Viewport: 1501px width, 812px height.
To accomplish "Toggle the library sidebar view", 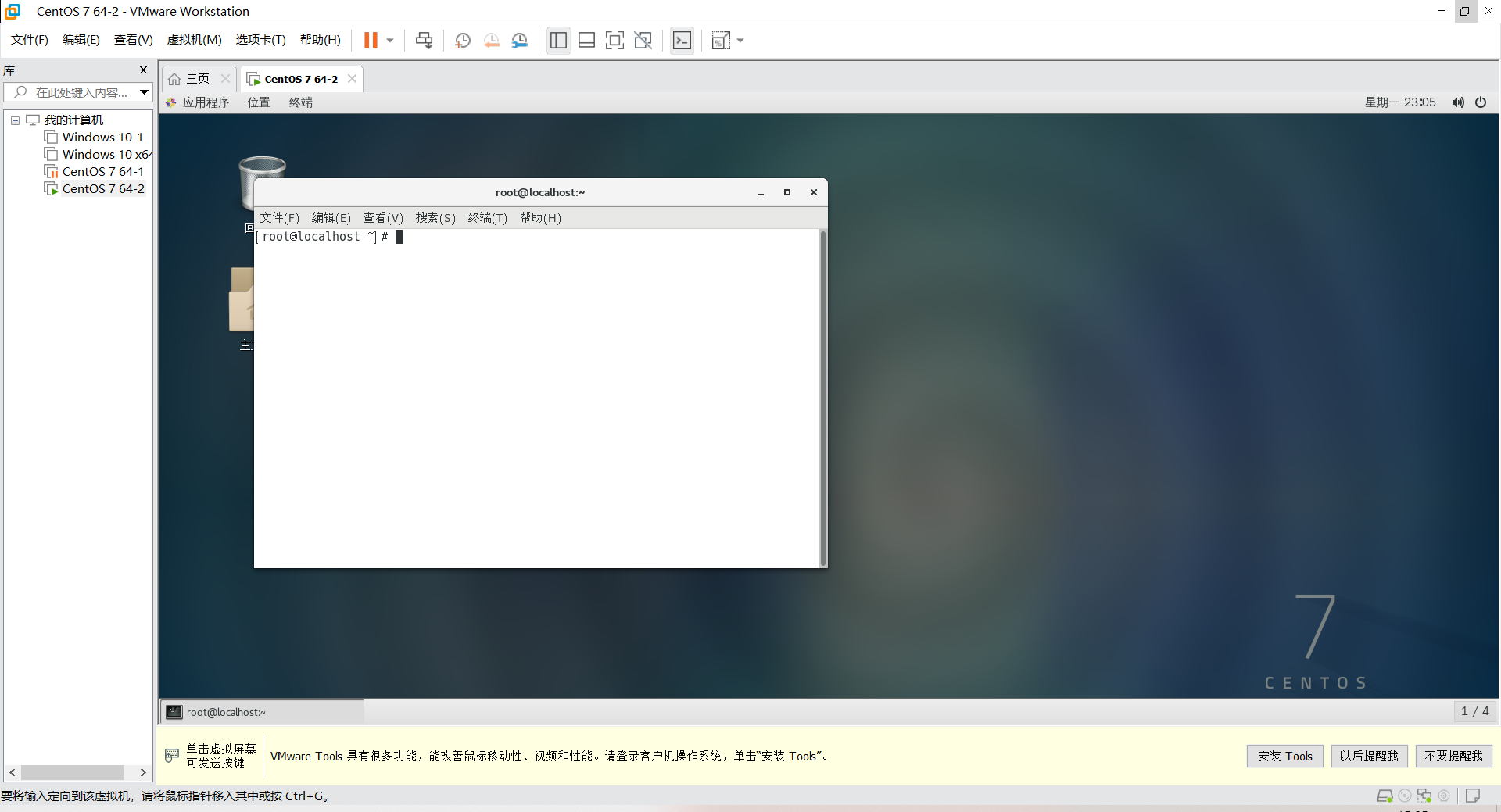I will (558, 40).
